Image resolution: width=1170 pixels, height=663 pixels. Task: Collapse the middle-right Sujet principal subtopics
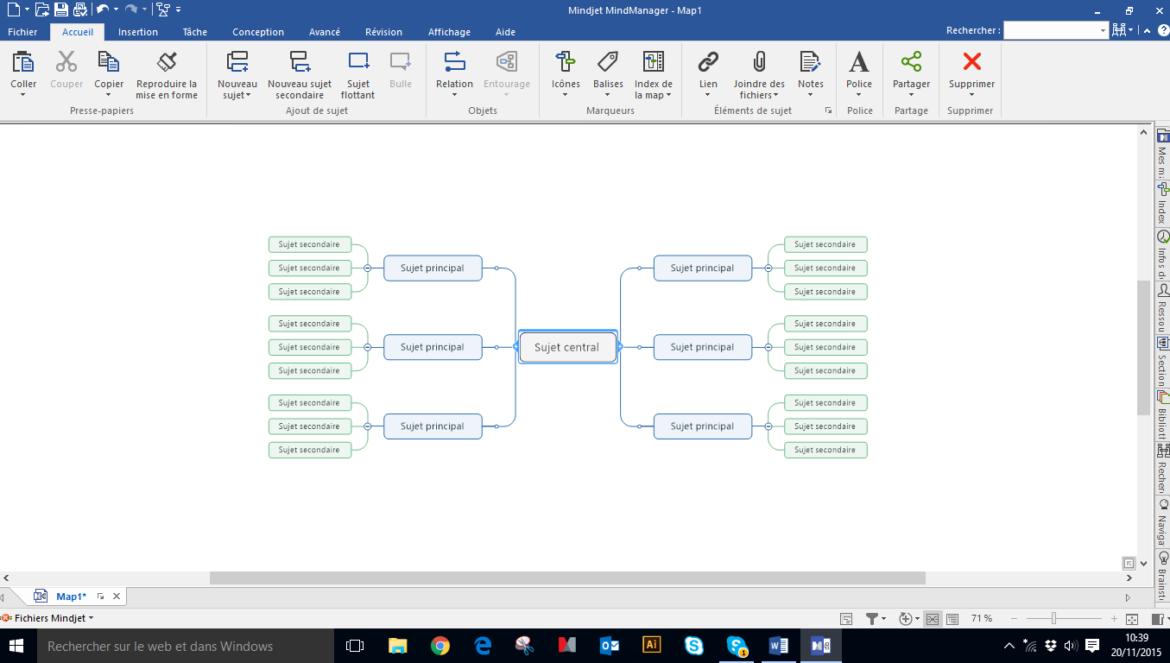[x=768, y=347]
